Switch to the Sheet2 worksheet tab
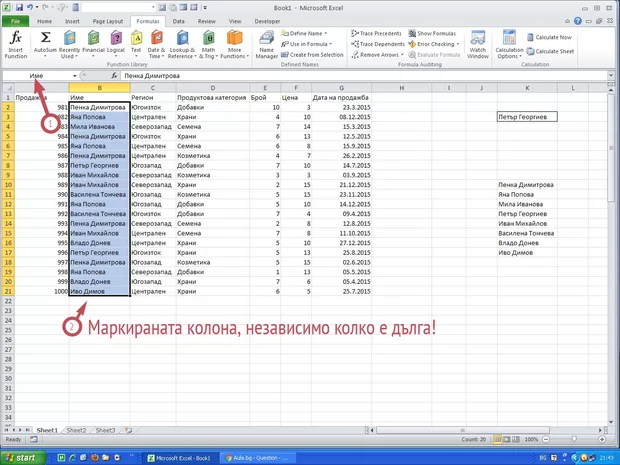 click(76, 430)
